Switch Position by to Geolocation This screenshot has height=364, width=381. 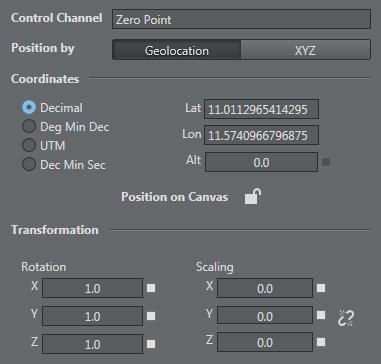[x=176, y=50]
